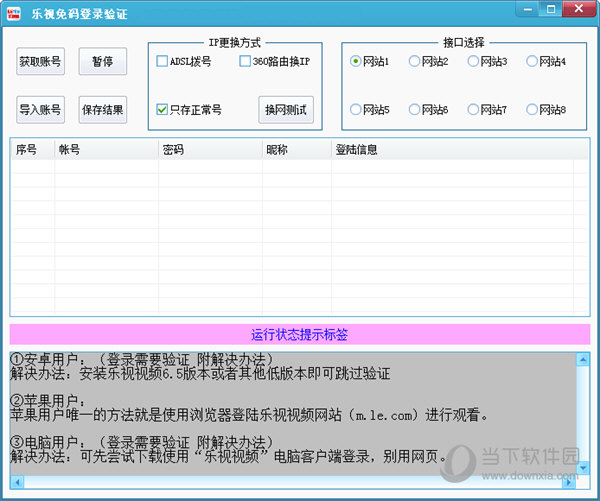Pick the 网站8 radio button
Viewport: 600px width, 501px height.
(x=532, y=109)
